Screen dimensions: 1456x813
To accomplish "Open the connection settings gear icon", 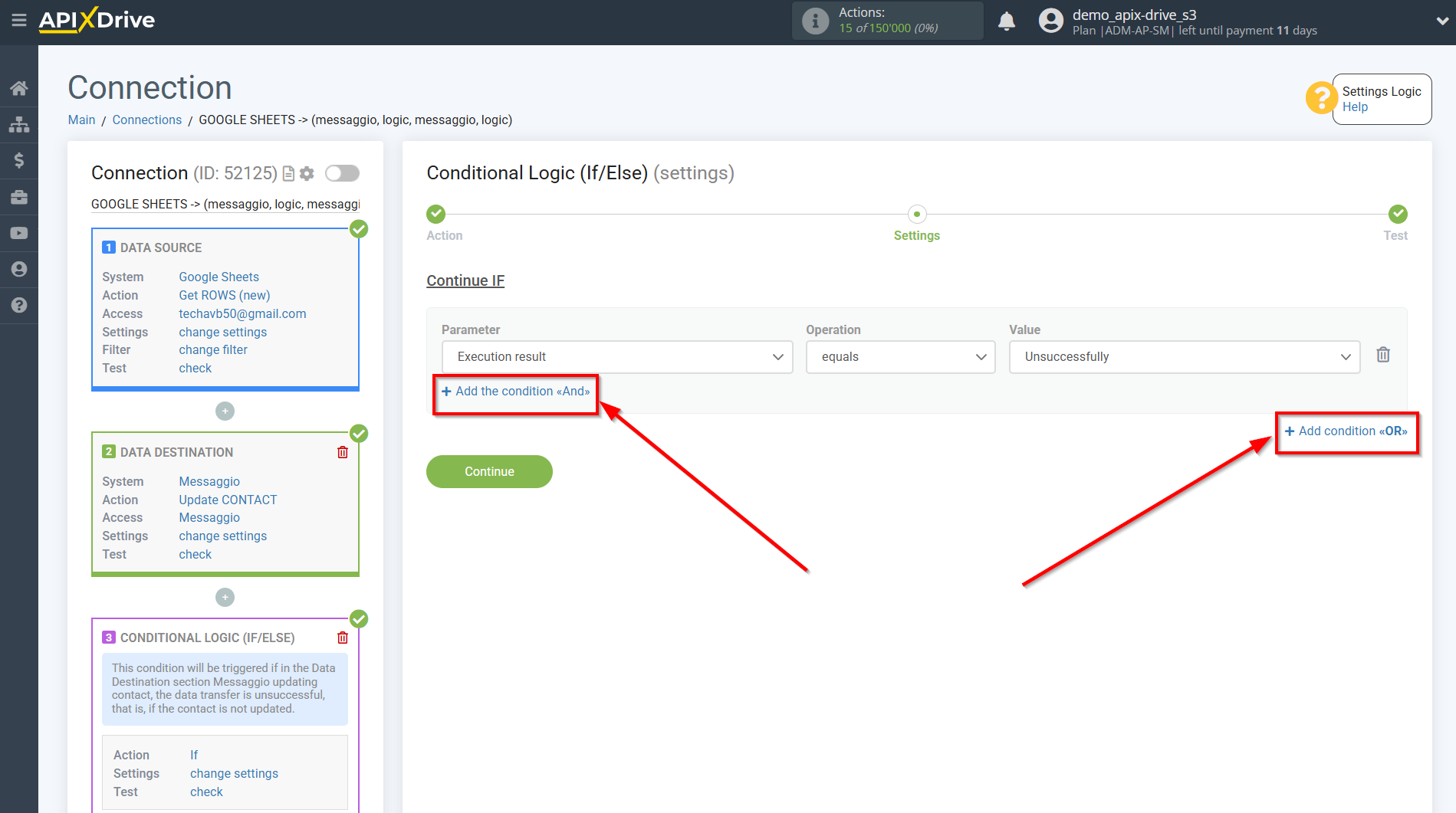I will tap(307, 174).
